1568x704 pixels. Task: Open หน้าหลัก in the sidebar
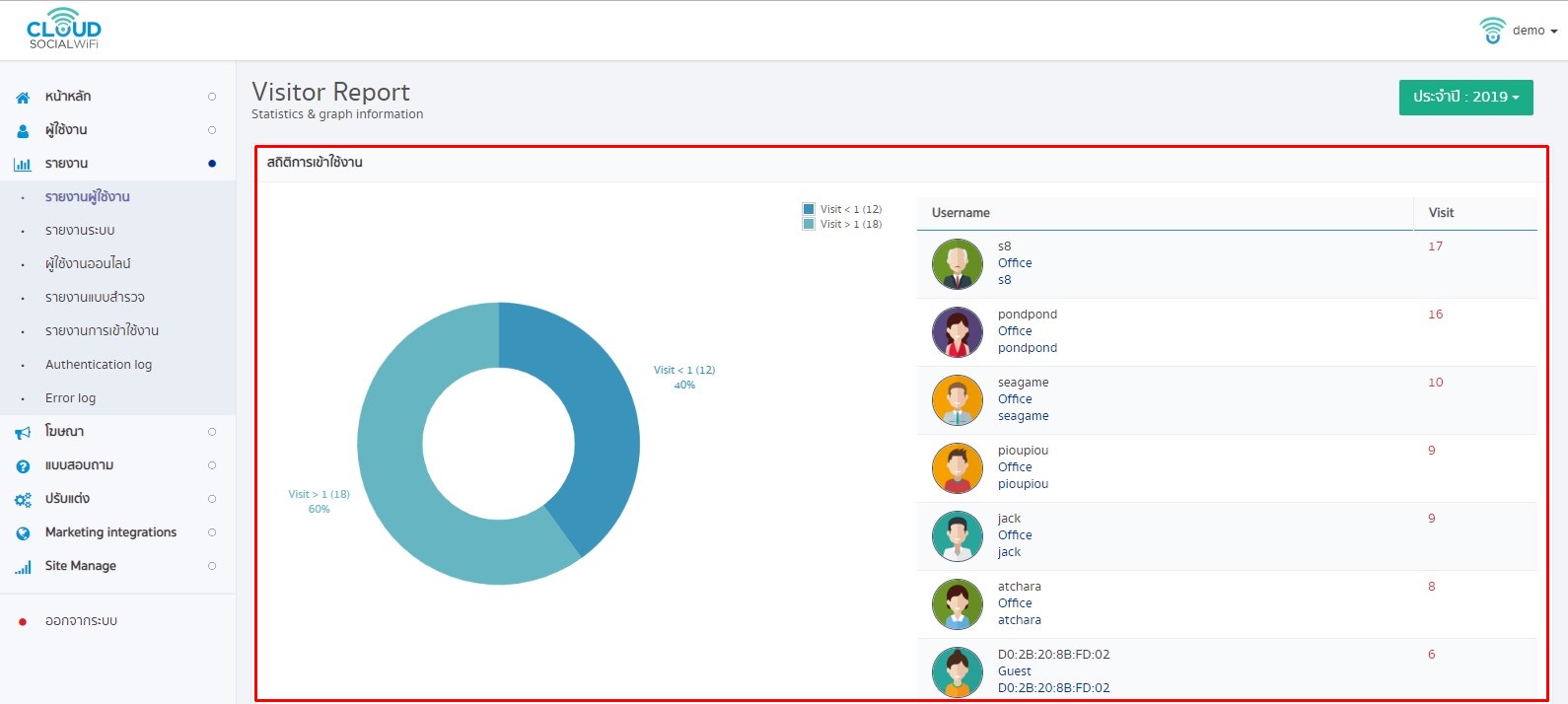pyautogui.click(x=68, y=97)
